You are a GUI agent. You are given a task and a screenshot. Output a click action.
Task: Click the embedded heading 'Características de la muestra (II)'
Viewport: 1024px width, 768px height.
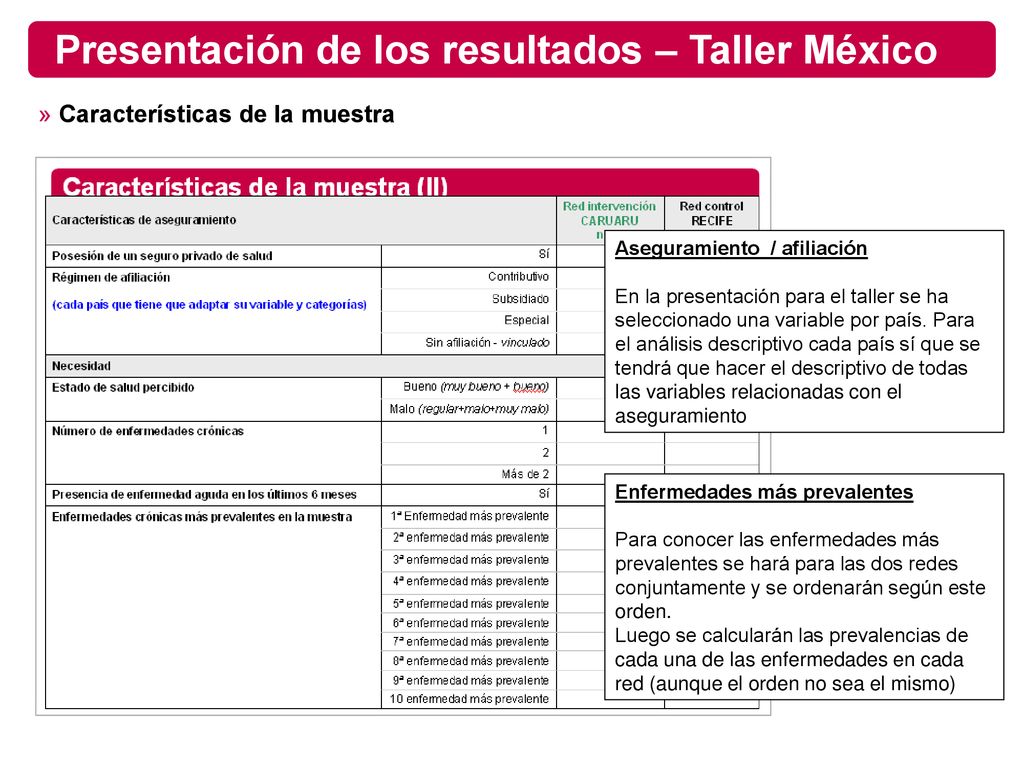(x=255, y=187)
